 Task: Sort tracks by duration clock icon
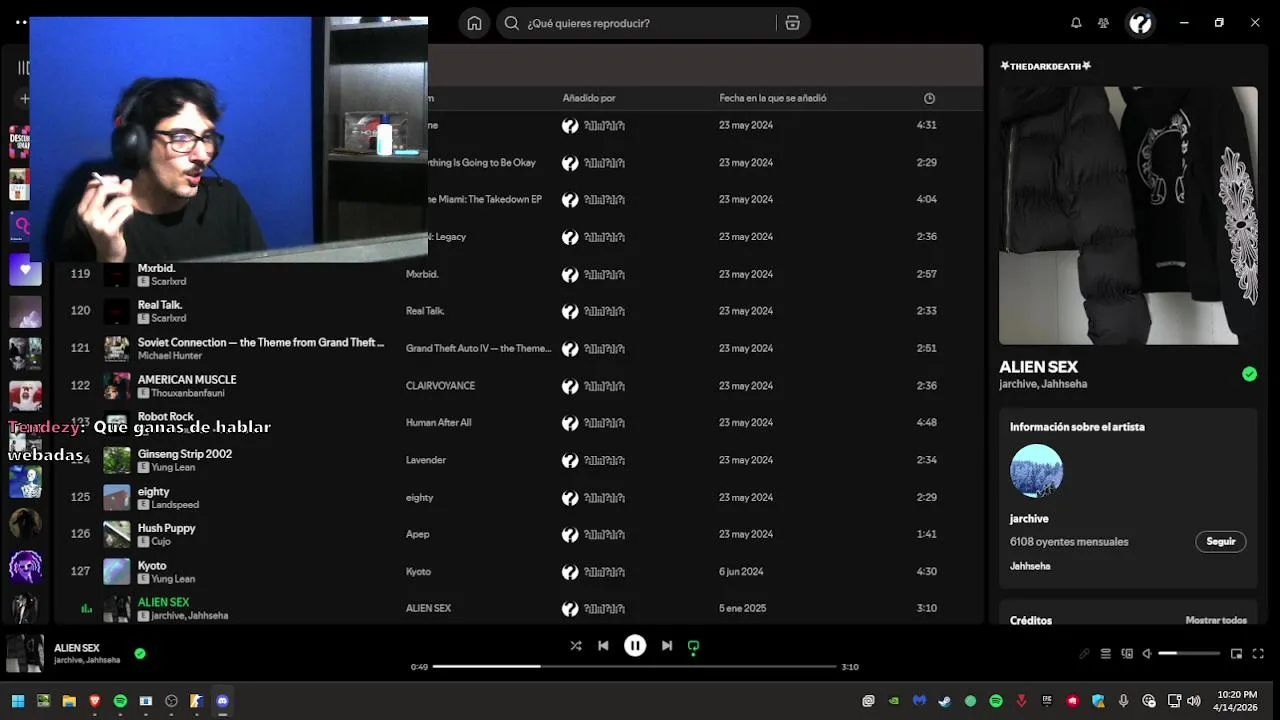929,98
